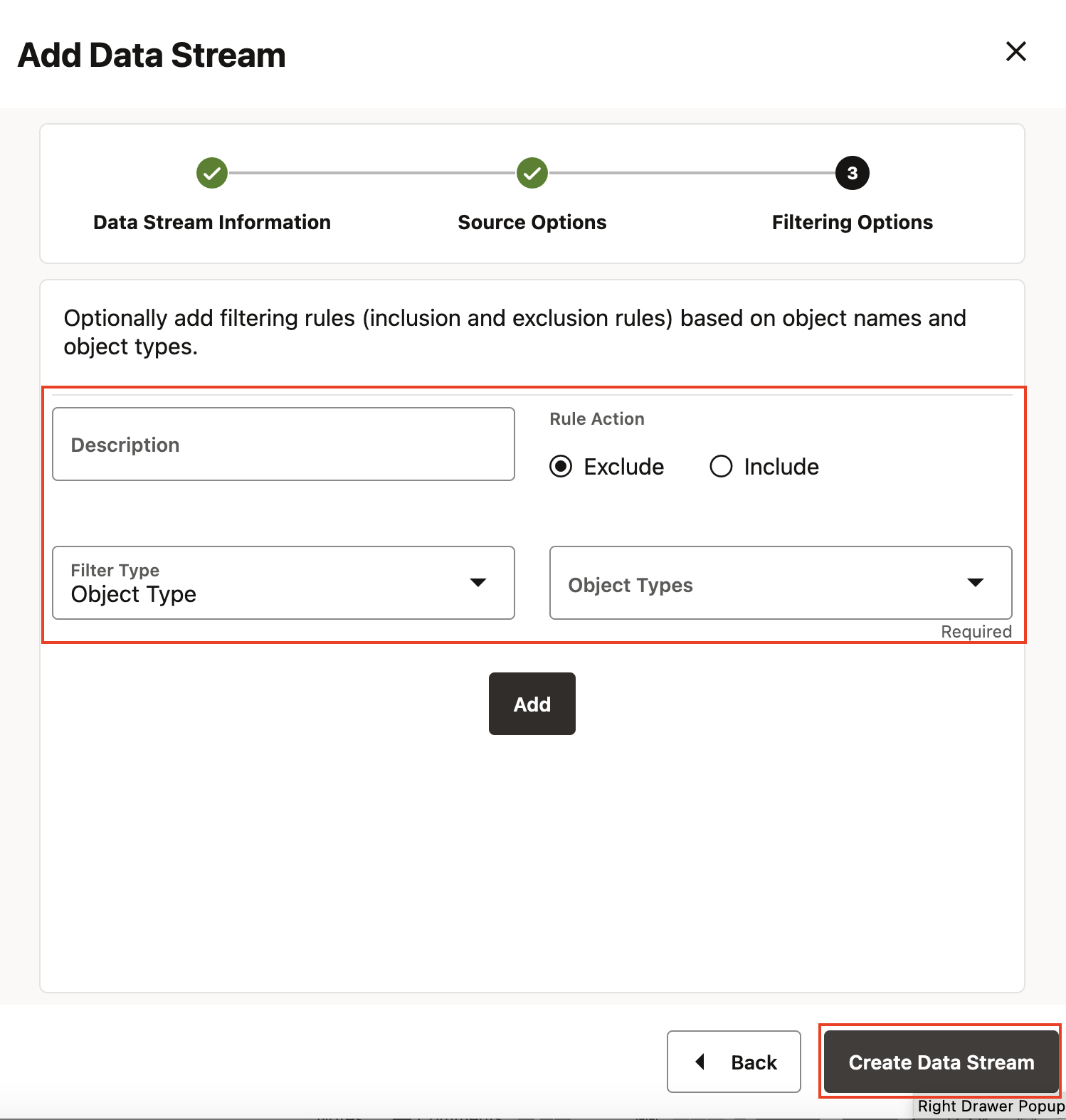Click the Data Stream Information checkmark icon
This screenshot has width=1066, height=1120.
click(212, 173)
